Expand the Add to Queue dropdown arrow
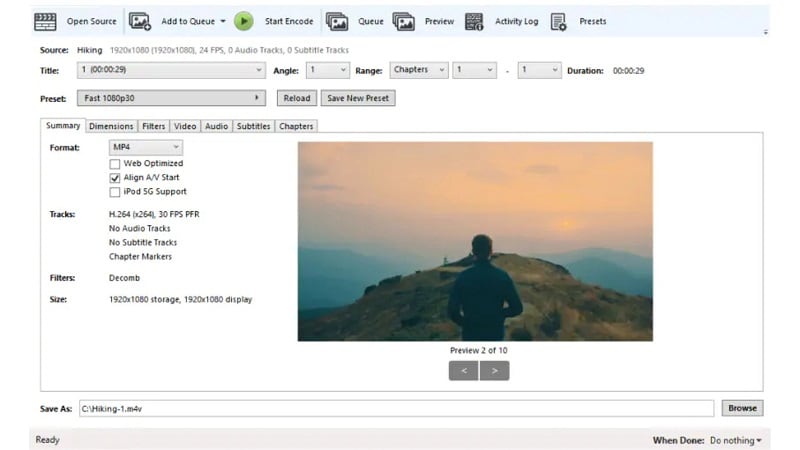Viewport: 800px width, 450px height. (223, 21)
